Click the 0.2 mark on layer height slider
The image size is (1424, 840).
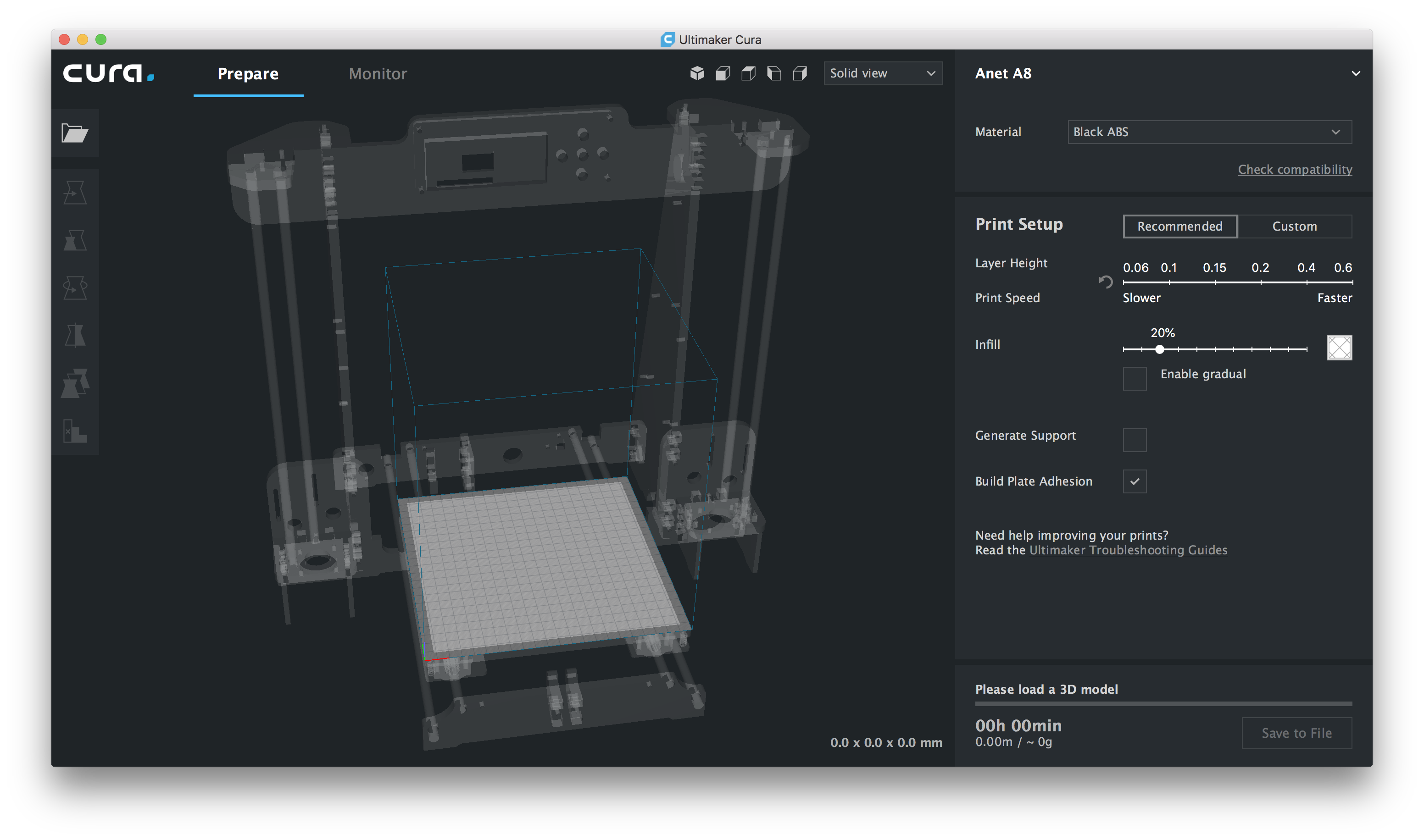1260,282
